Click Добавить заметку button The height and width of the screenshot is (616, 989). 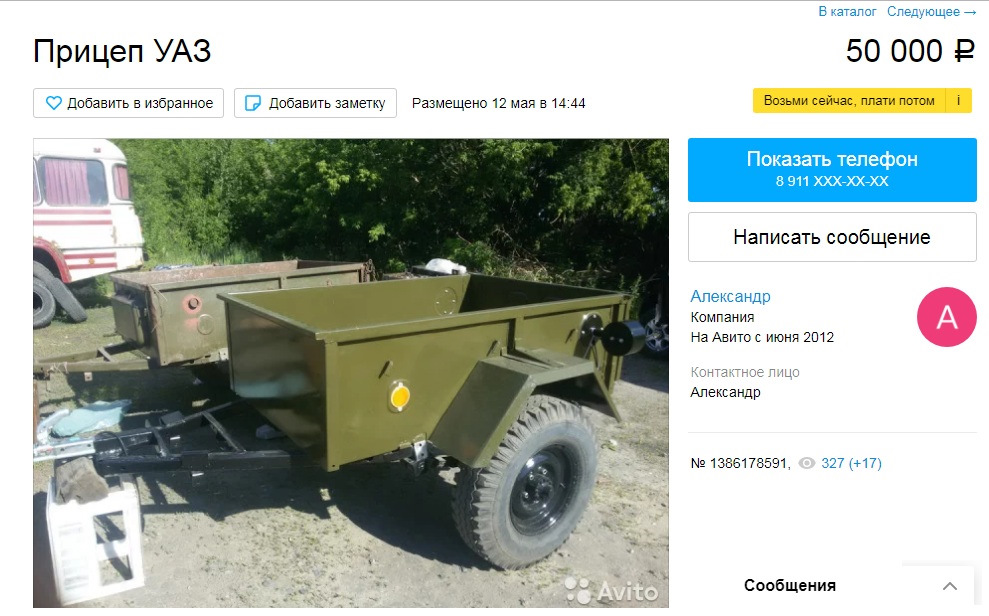coord(315,103)
